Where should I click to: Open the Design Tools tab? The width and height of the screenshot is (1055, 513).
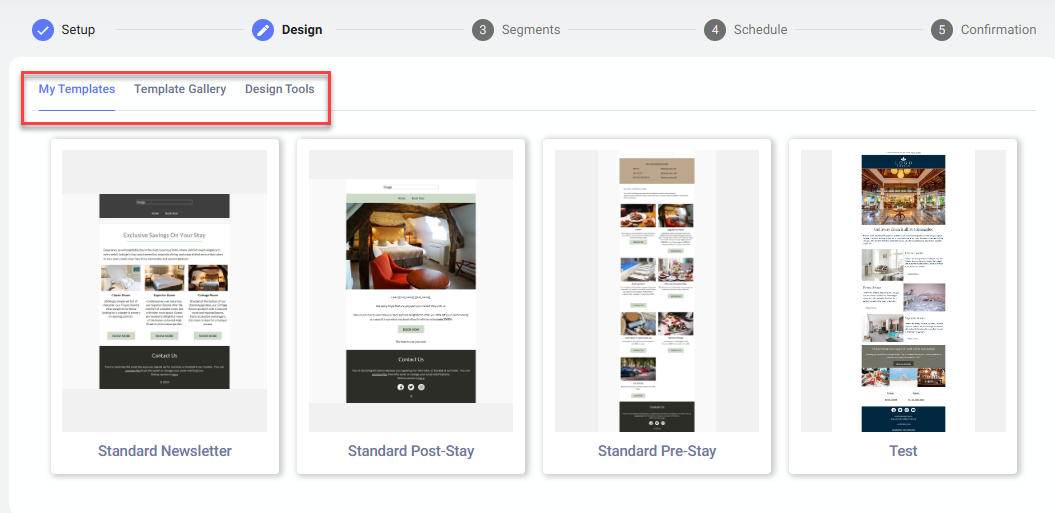tap(279, 89)
